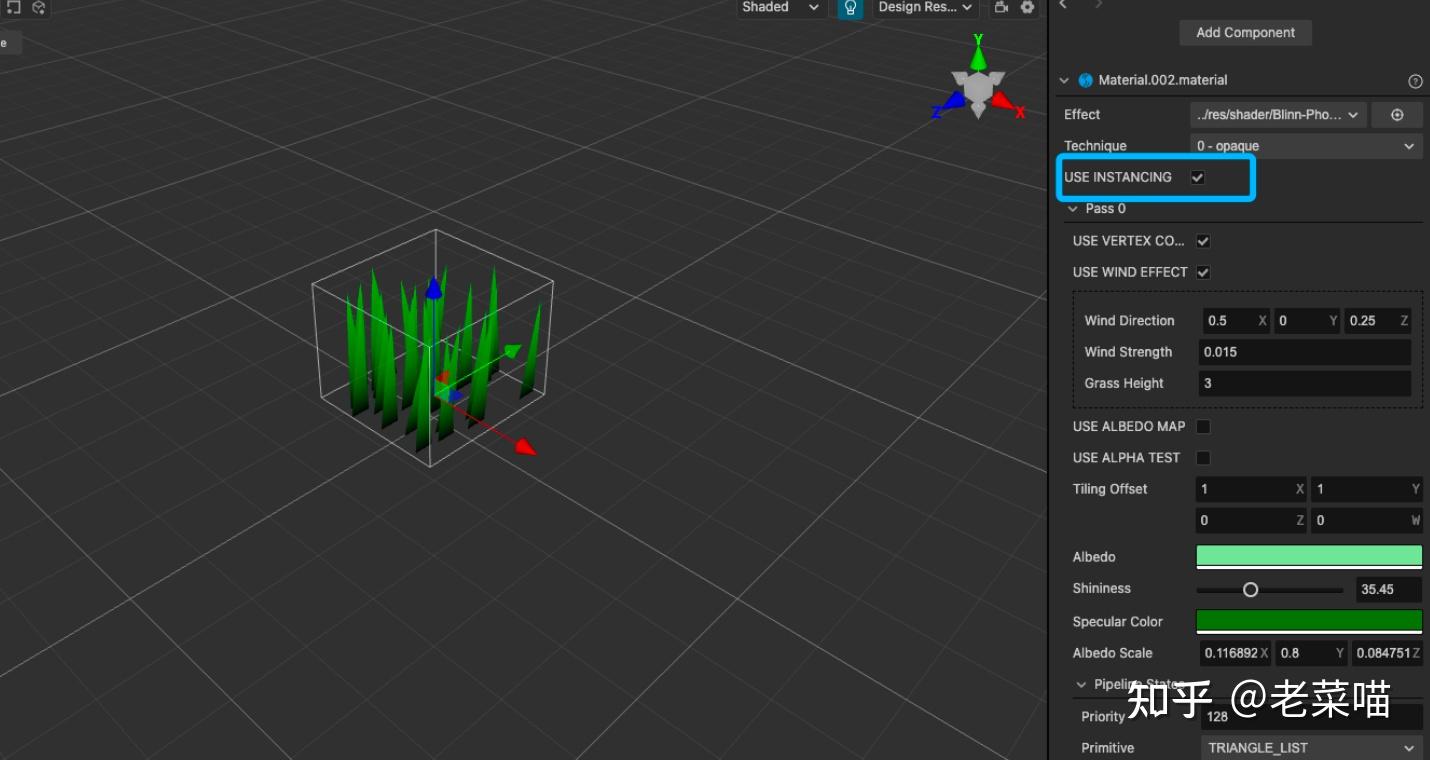The image size is (1430, 760).
Task: Open the Albedo color swatch
Action: coord(1309,557)
